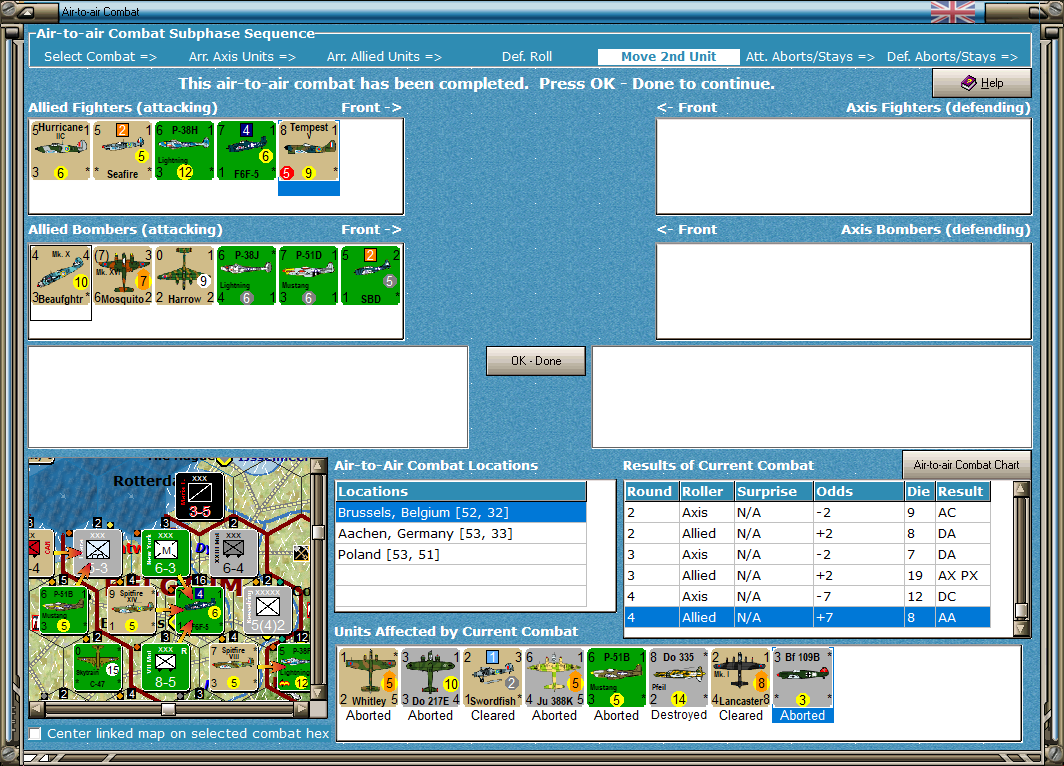Select the F6F-5 fighter counter
Image resolution: width=1064 pixels, height=766 pixels.
(x=246, y=151)
